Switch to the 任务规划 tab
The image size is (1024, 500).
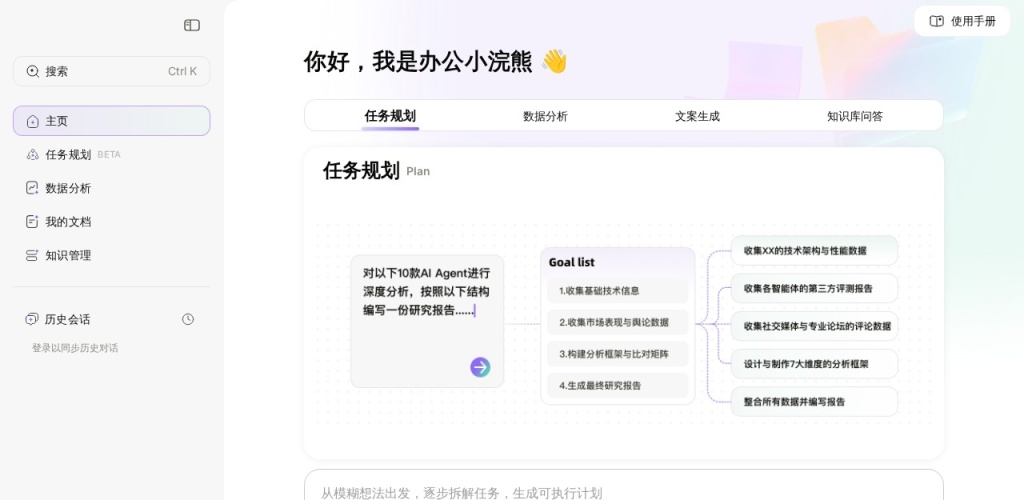(390, 116)
